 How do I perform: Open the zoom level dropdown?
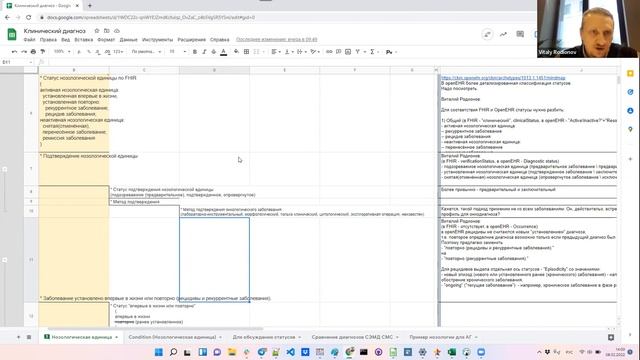point(62,52)
